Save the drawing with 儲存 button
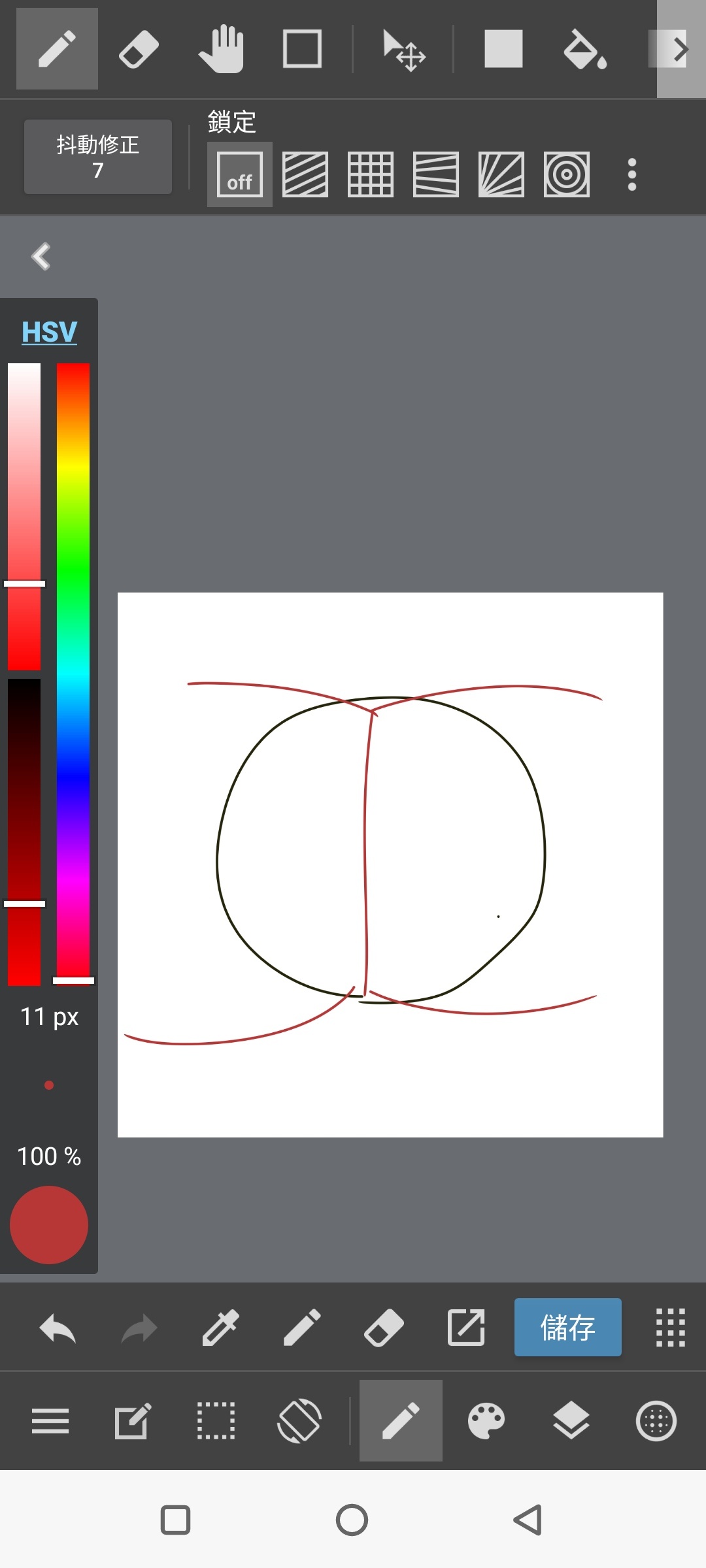 pyautogui.click(x=568, y=1328)
